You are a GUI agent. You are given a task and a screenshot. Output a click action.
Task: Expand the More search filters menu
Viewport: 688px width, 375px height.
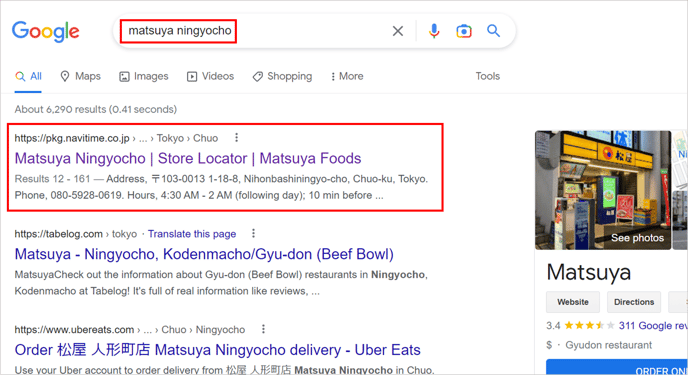click(x=347, y=76)
